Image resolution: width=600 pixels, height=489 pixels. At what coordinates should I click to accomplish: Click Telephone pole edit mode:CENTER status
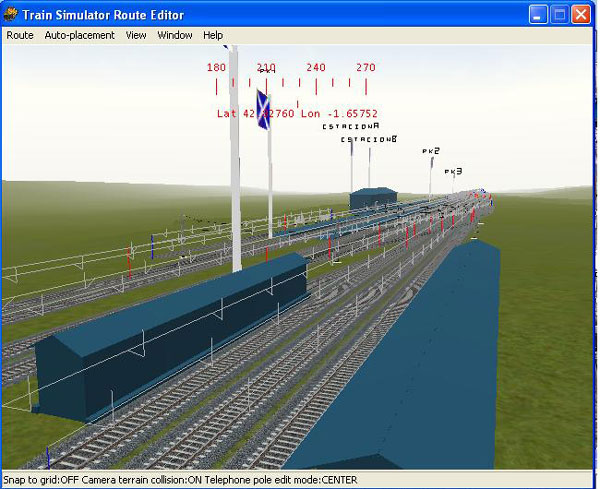(281, 480)
